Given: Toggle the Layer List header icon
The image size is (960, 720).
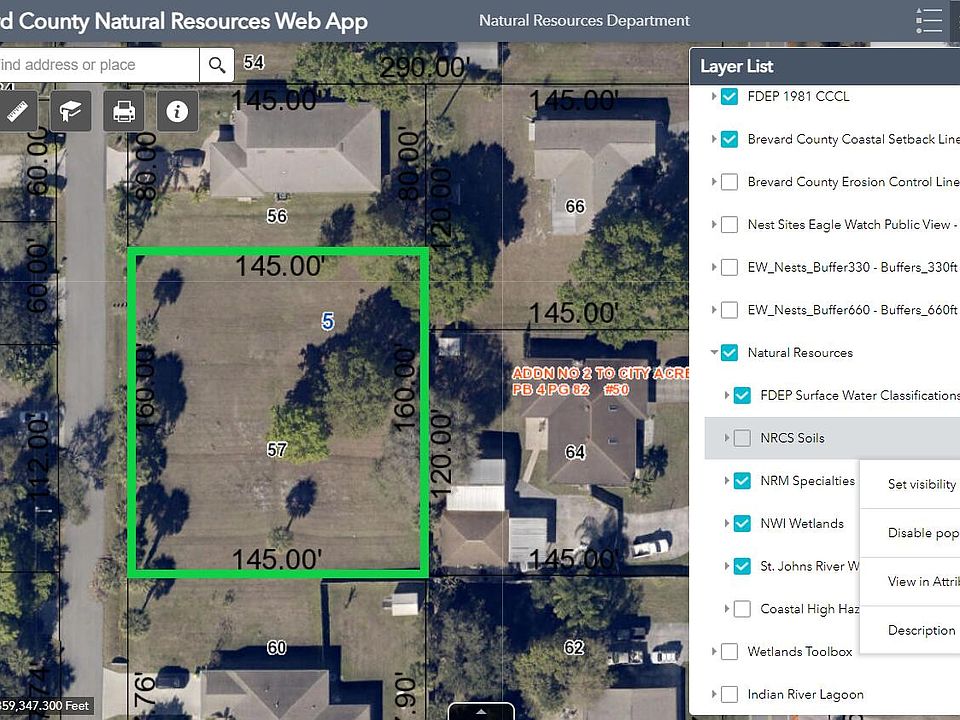Looking at the screenshot, I should pyautogui.click(x=928, y=20).
